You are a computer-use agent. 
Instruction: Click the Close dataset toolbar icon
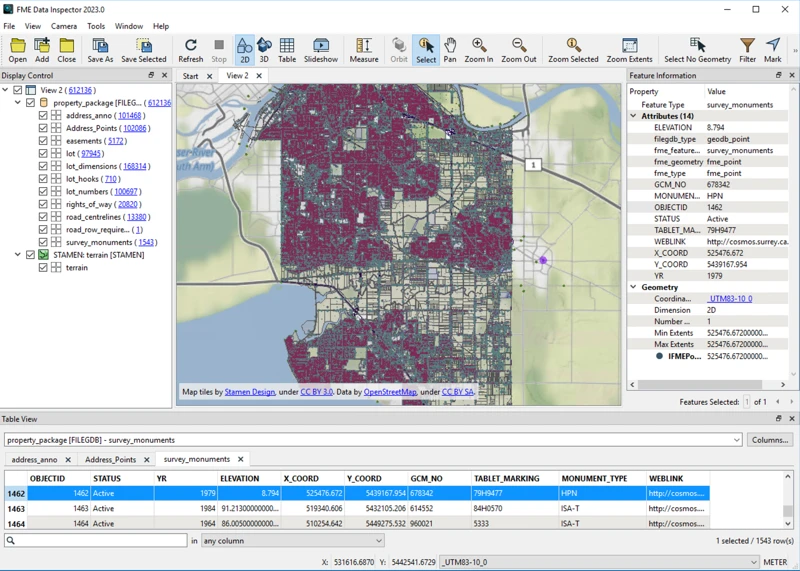point(66,50)
